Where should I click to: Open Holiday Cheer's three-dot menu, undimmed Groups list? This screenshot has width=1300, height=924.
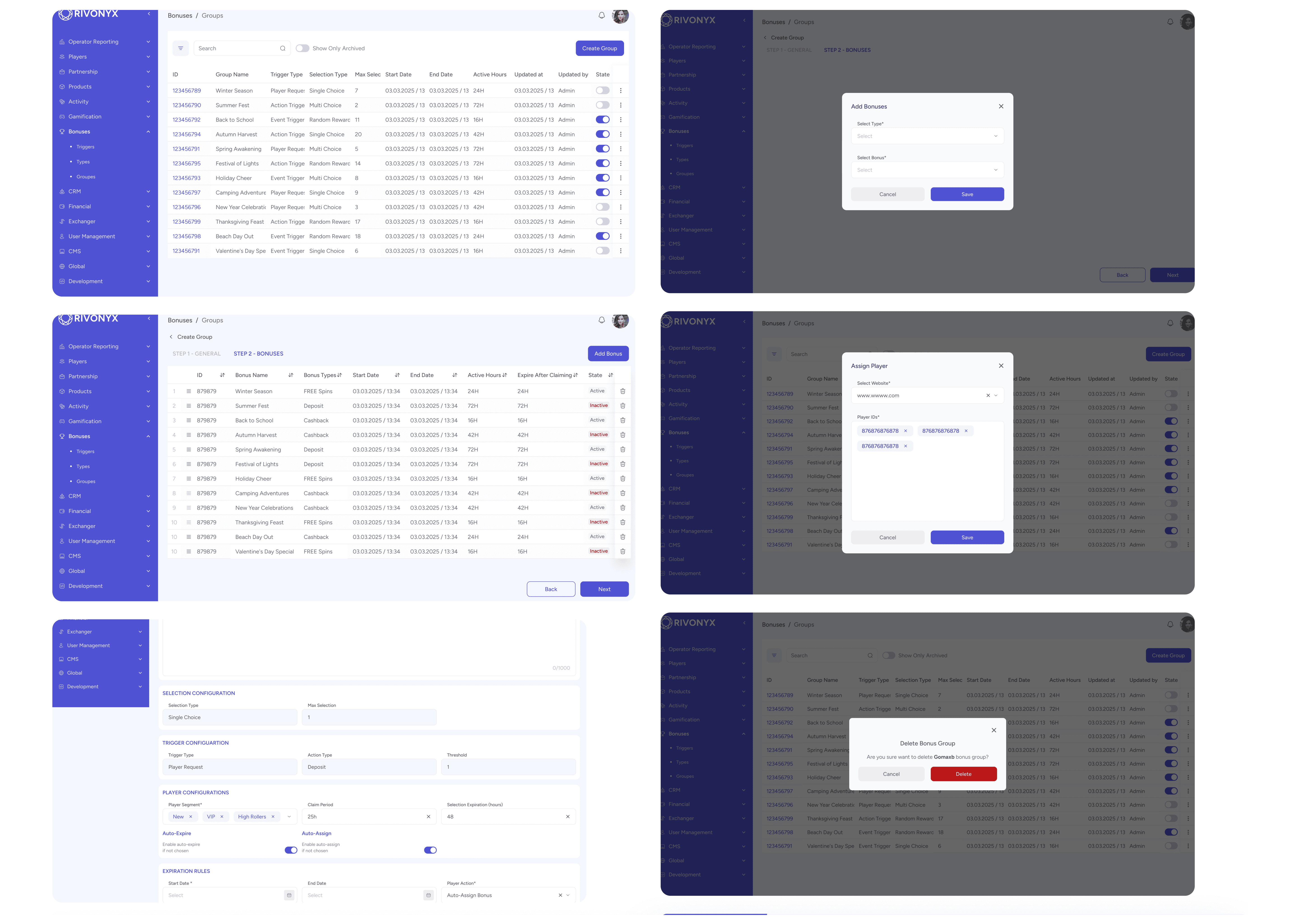[x=620, y=178]
